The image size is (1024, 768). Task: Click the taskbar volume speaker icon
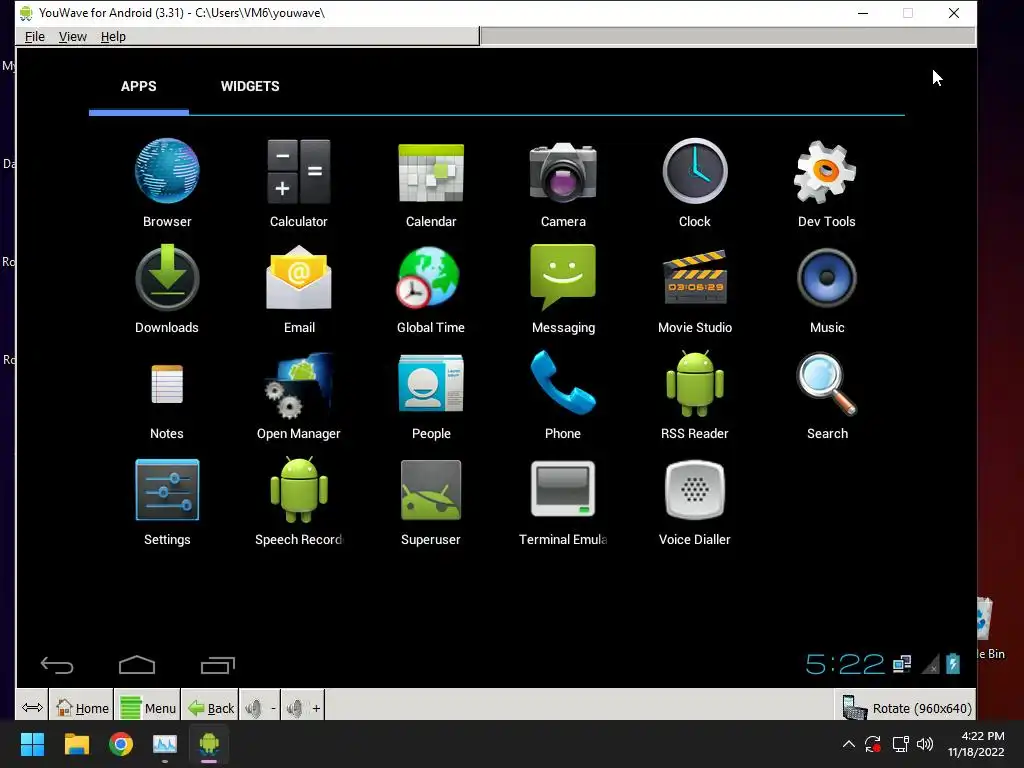pyautogui.click(x=925, y=744)
